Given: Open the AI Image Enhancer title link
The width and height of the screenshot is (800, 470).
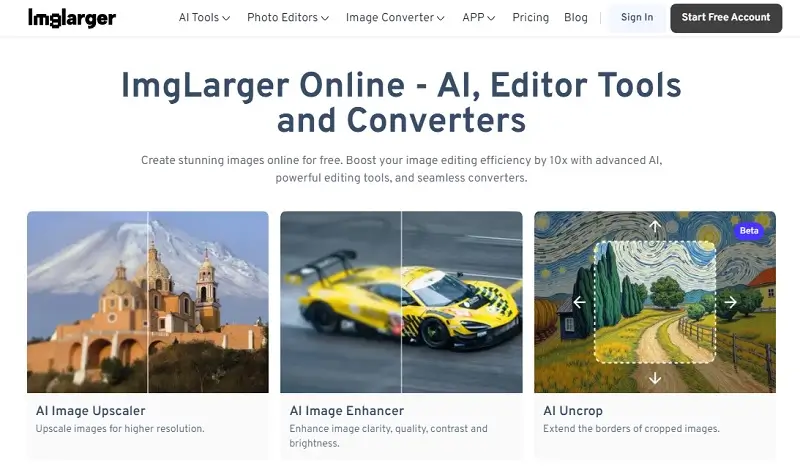Looking at the screenshot, I should [x=346, y=411].
